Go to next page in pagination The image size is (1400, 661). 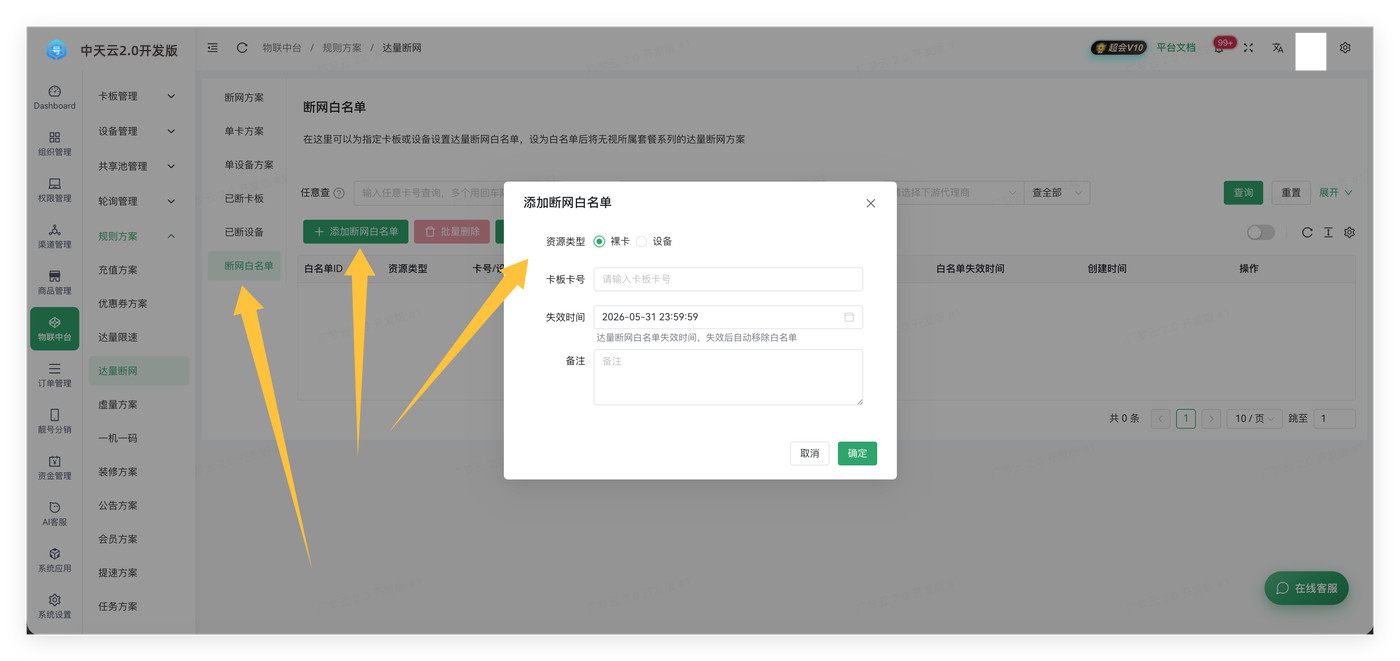(x=1211, y=419)
